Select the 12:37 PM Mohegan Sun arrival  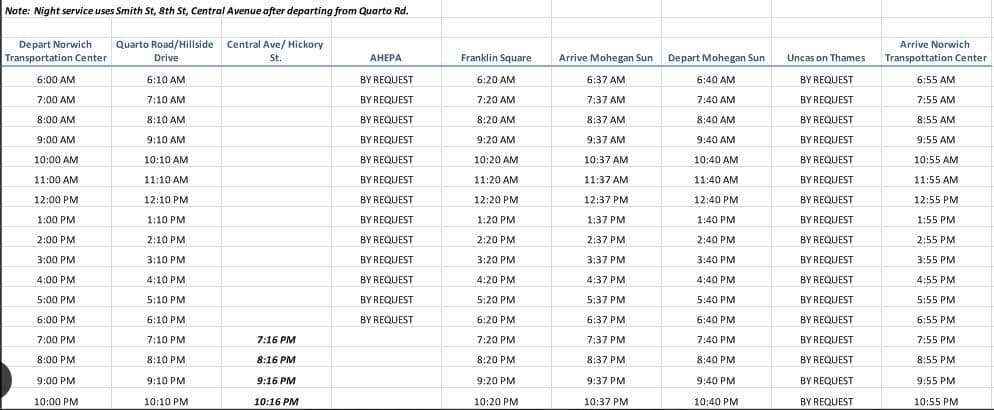point(606,200)
